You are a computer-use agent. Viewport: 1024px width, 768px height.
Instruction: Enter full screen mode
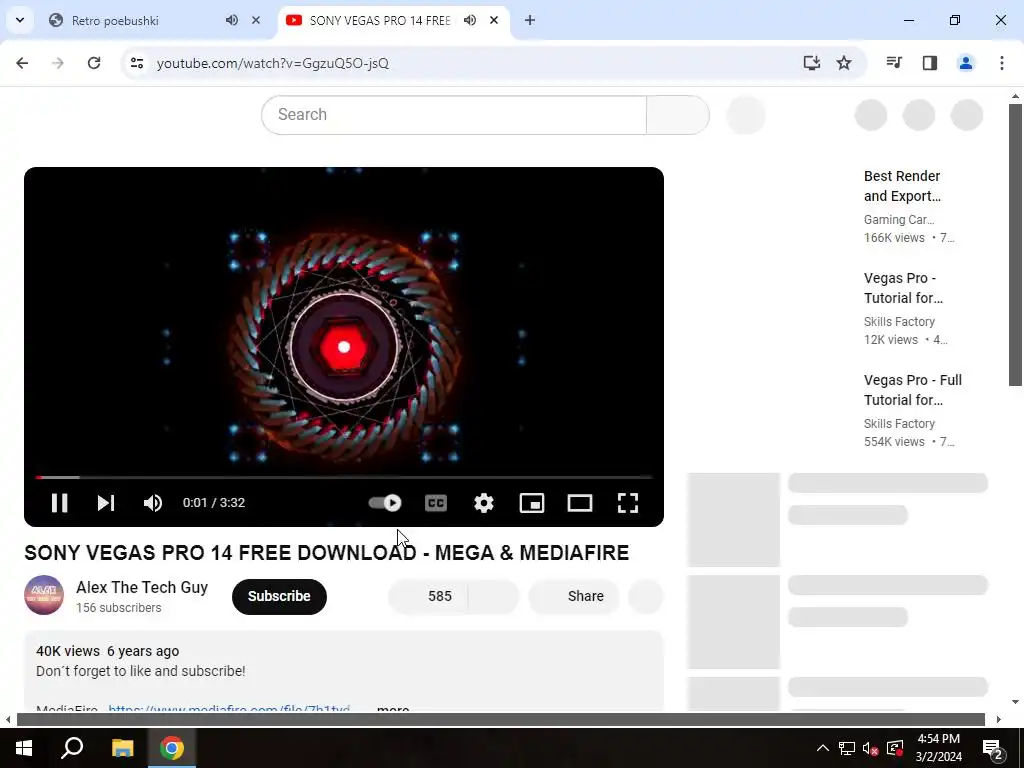628,503
